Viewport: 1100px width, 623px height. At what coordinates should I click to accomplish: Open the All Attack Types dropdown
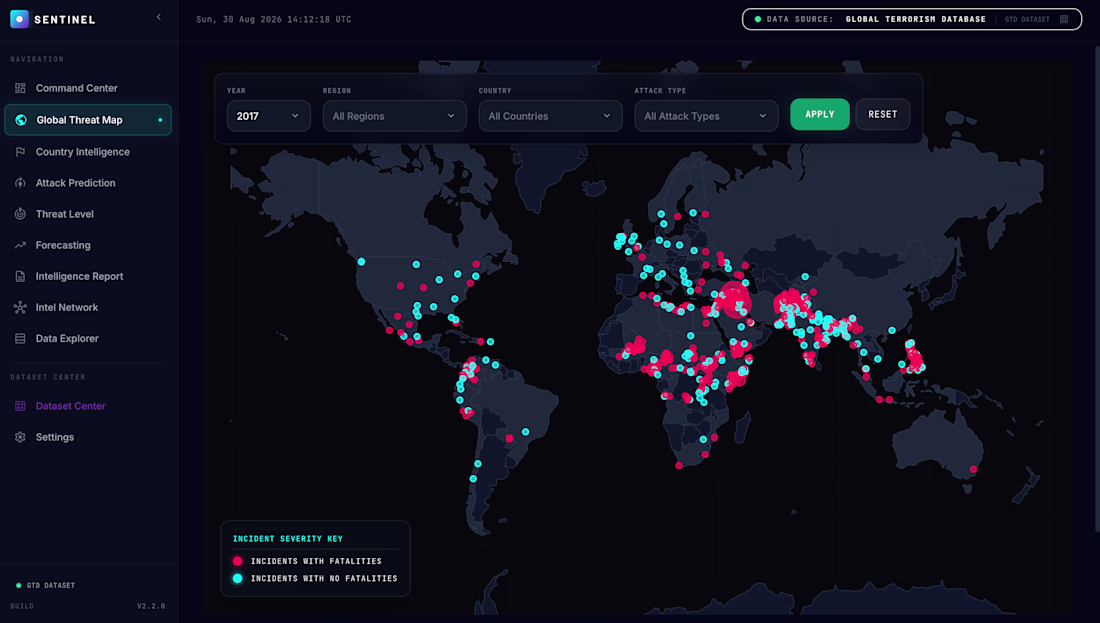(x=706, y=116)
